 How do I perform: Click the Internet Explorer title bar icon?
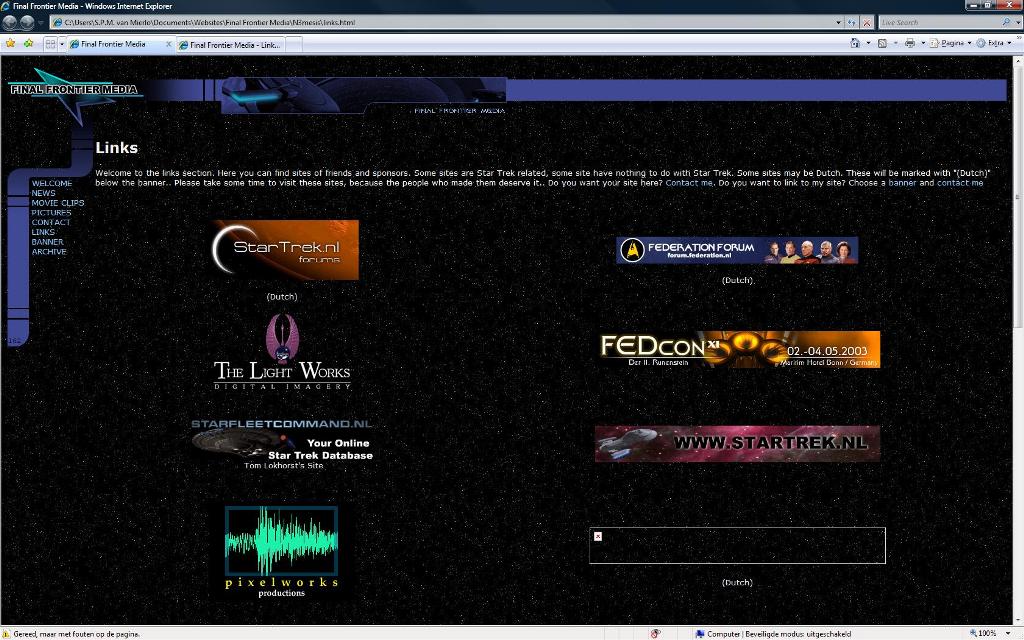(5, 6)
